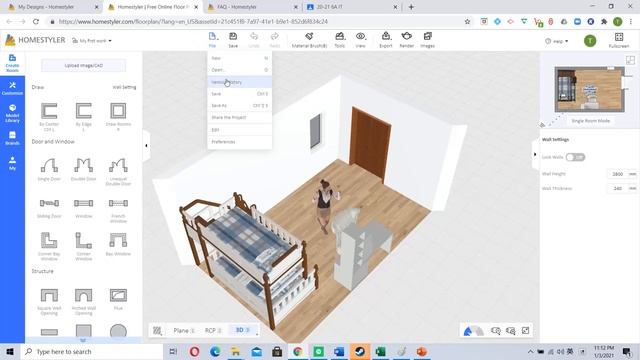Open the user avatar T

[x=590, y=40]
